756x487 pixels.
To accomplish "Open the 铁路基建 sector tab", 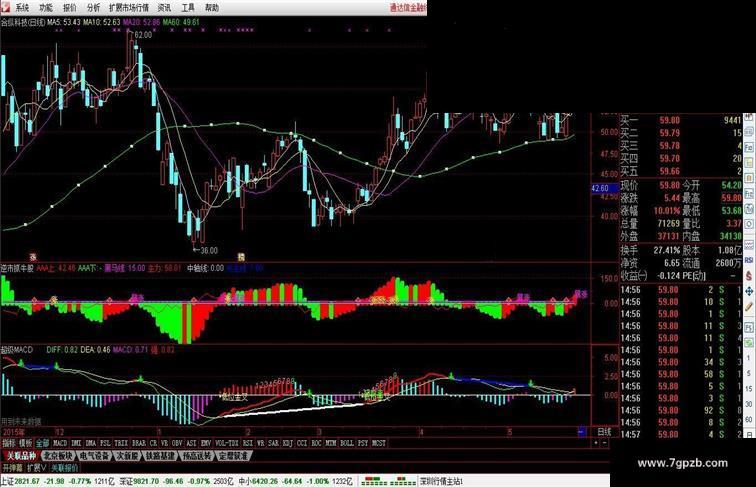I will click(x=160, y=455).
